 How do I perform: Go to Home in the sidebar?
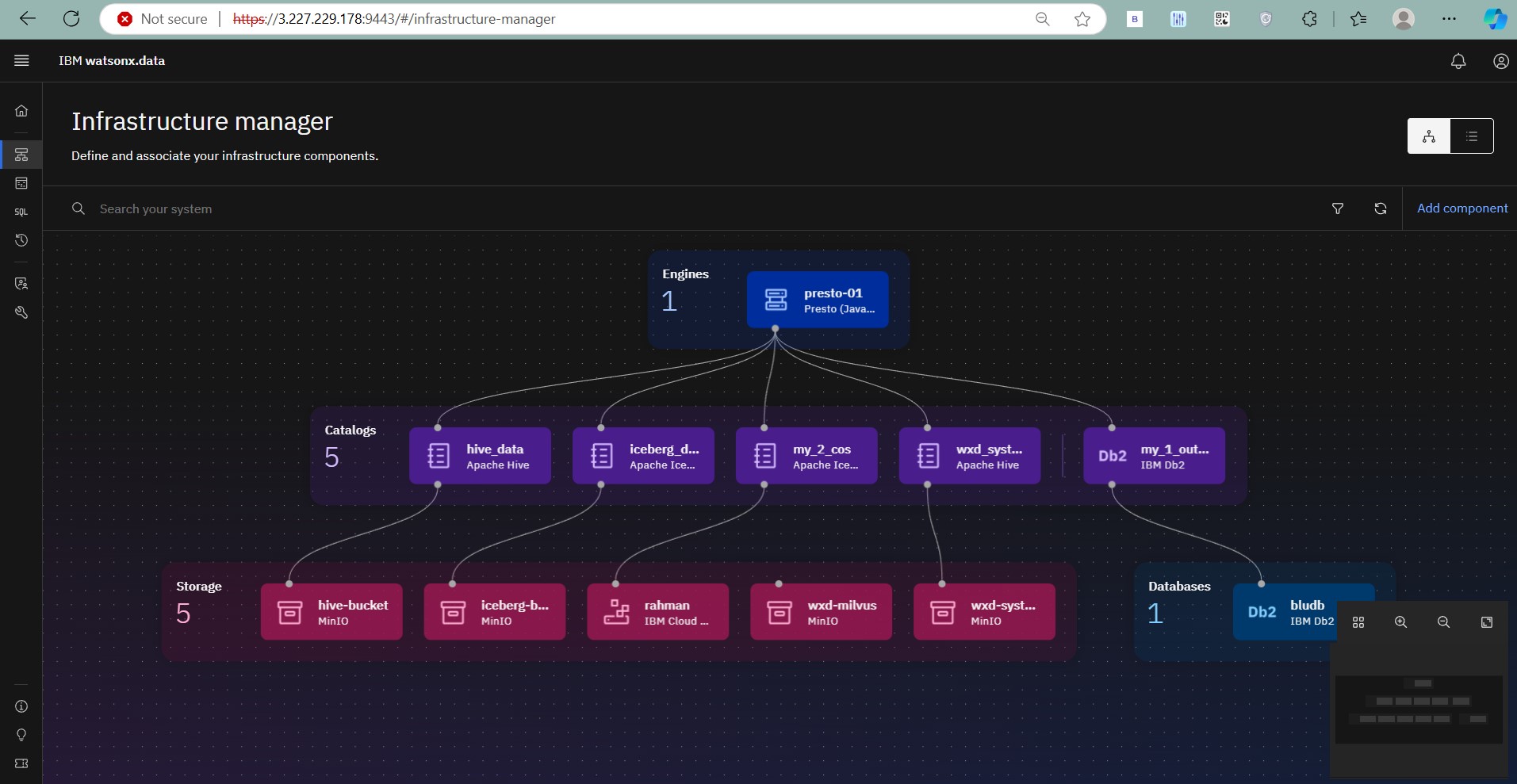tap(21, 111)
